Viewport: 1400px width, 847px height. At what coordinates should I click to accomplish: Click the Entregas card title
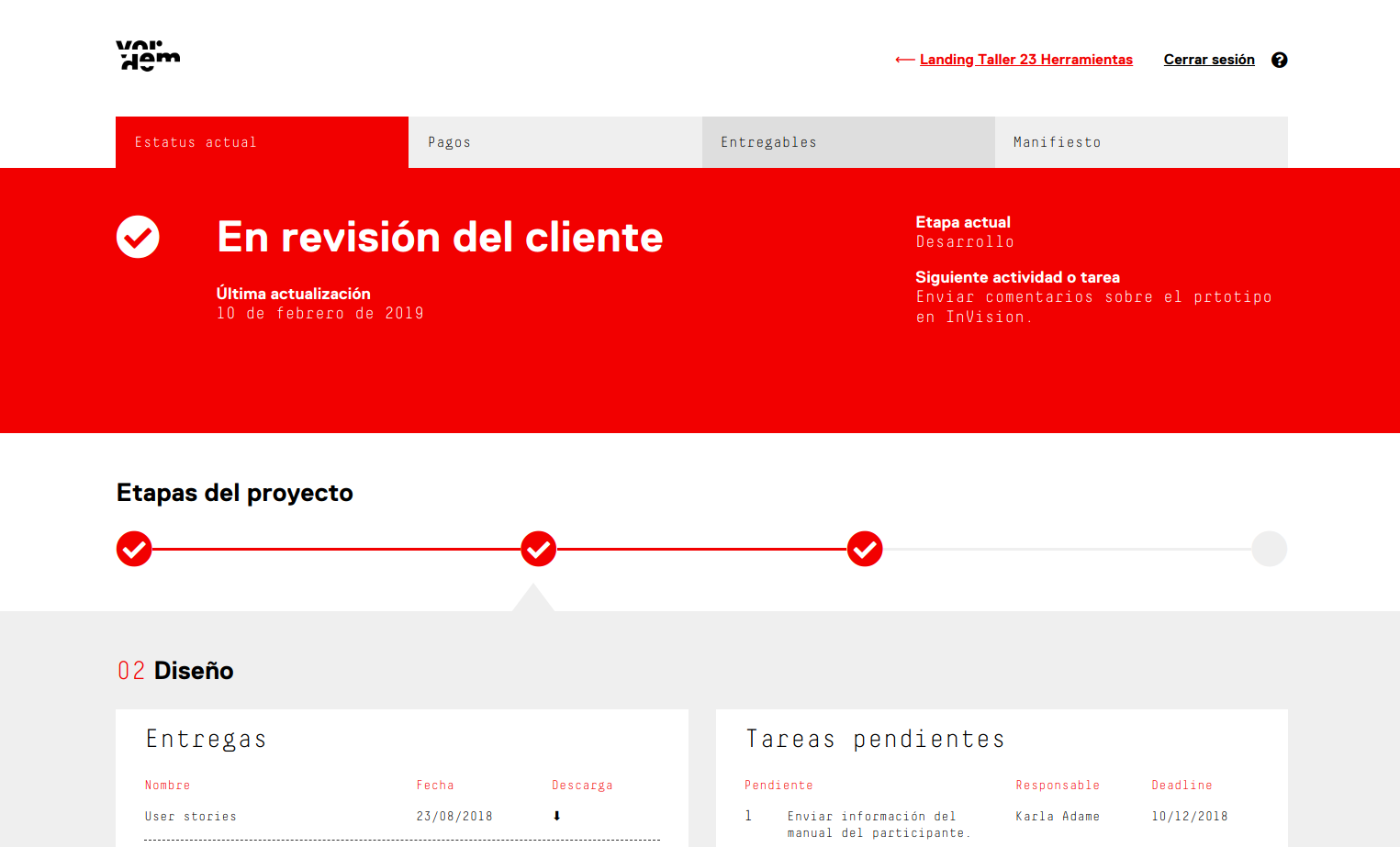(x=207, y=740)
